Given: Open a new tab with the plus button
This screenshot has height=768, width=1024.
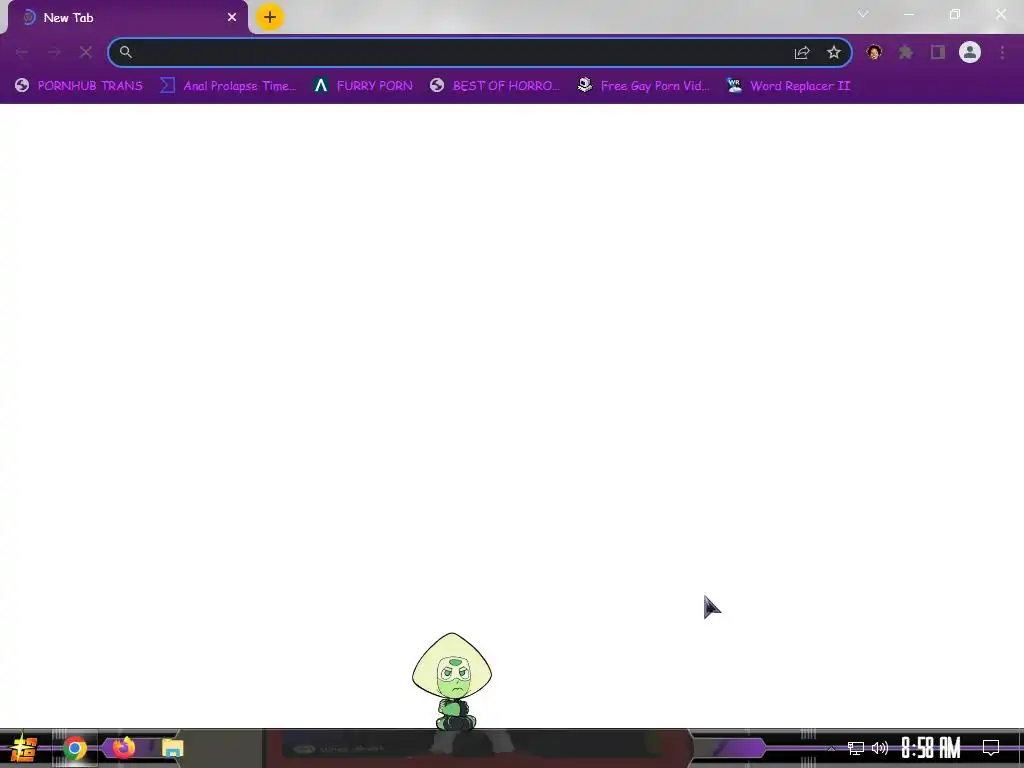Looking at the screenshot, I should [x=270, y=17].
